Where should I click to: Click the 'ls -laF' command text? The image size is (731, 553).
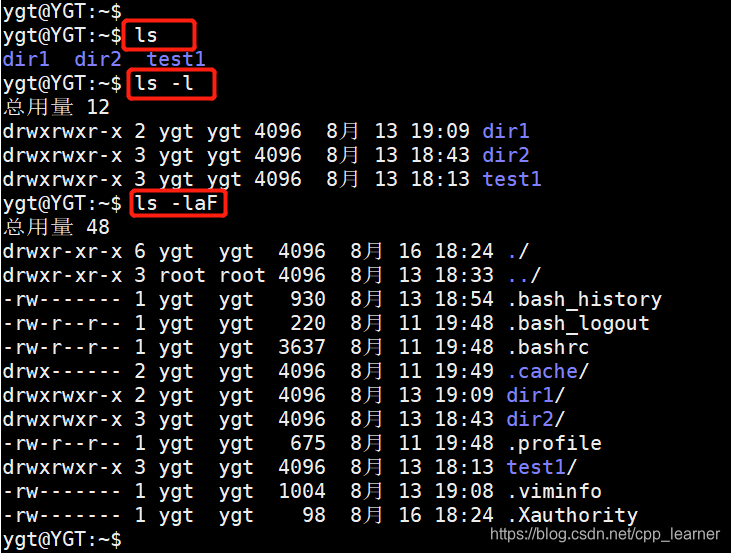pos(176,203)
